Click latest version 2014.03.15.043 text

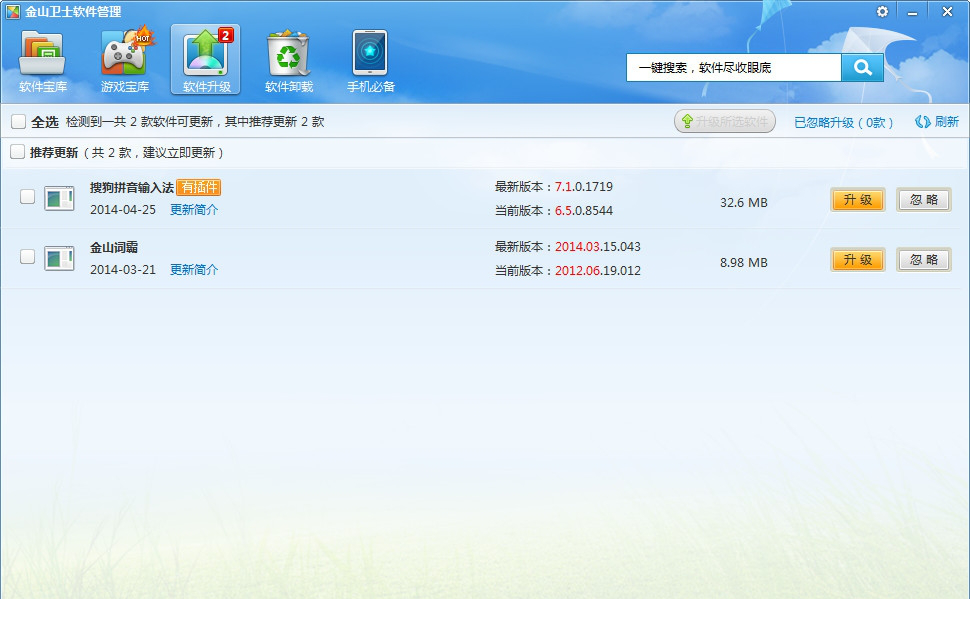(598, 247)
